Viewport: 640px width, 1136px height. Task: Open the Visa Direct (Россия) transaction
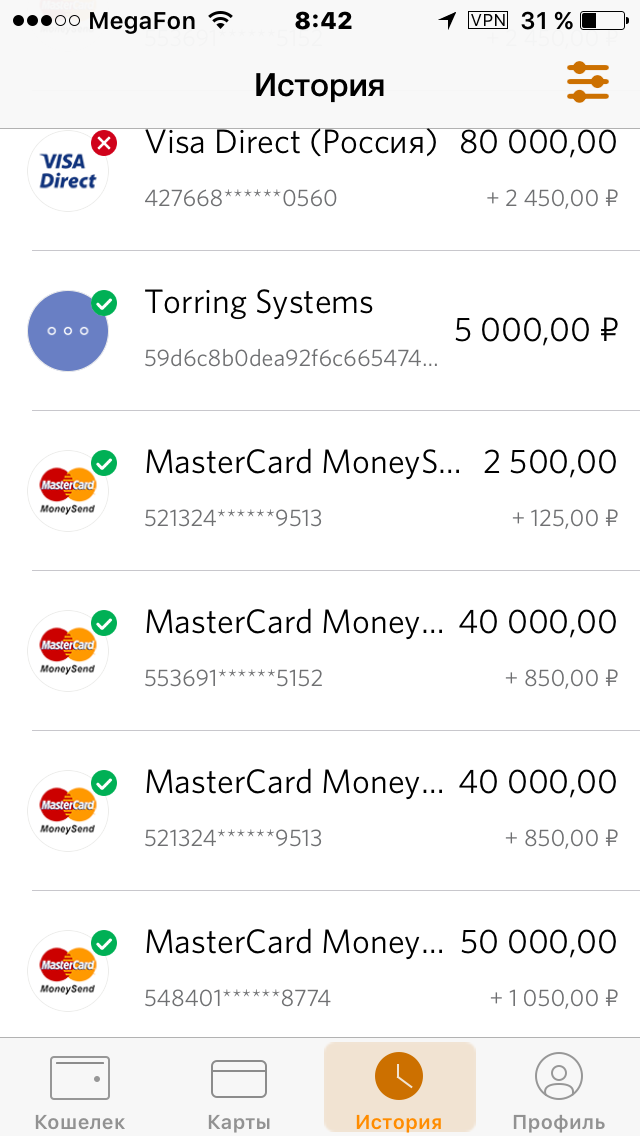click(291, 143)
